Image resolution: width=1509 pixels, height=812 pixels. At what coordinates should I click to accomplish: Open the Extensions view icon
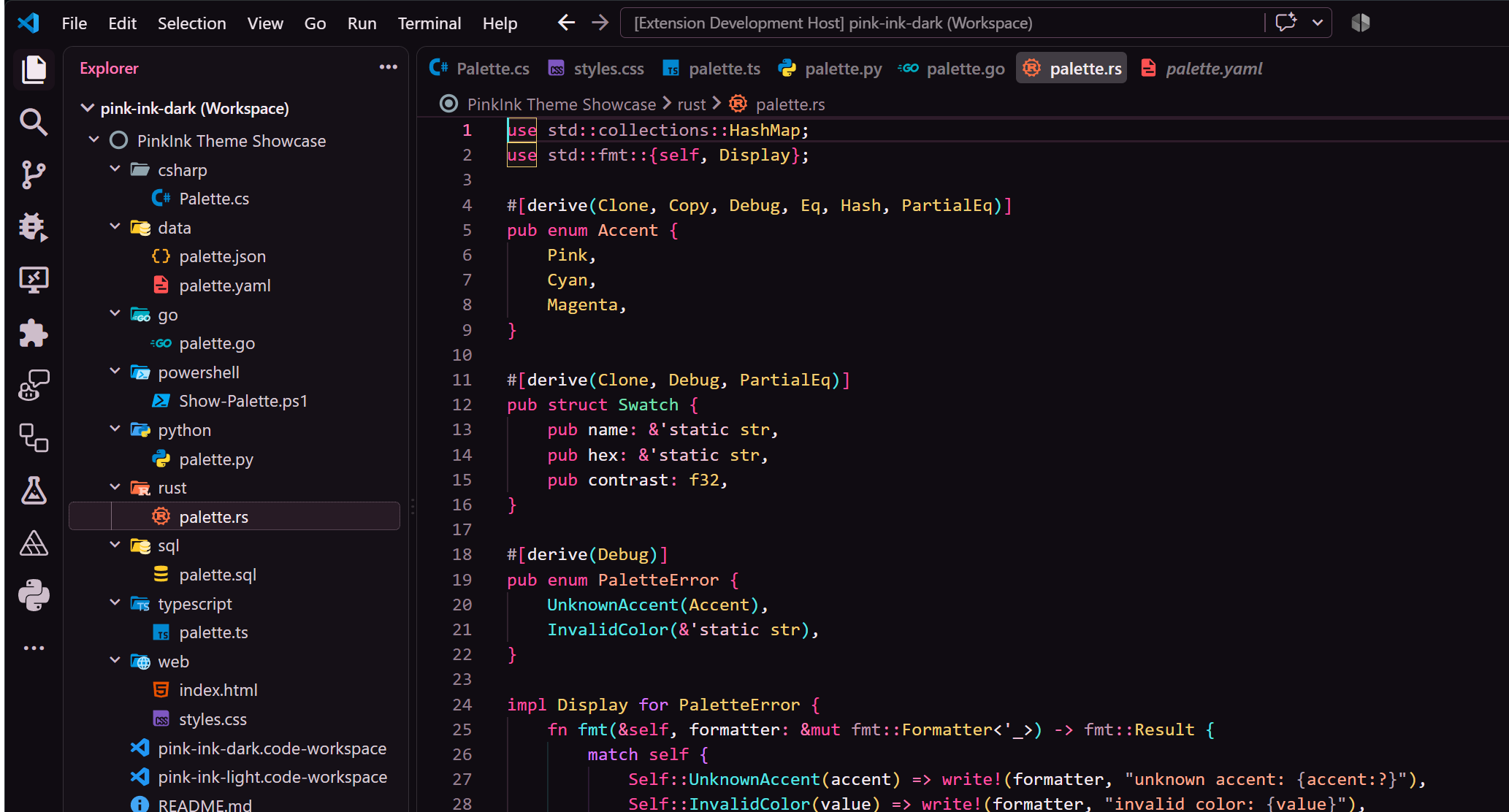[x=34, y=332]
